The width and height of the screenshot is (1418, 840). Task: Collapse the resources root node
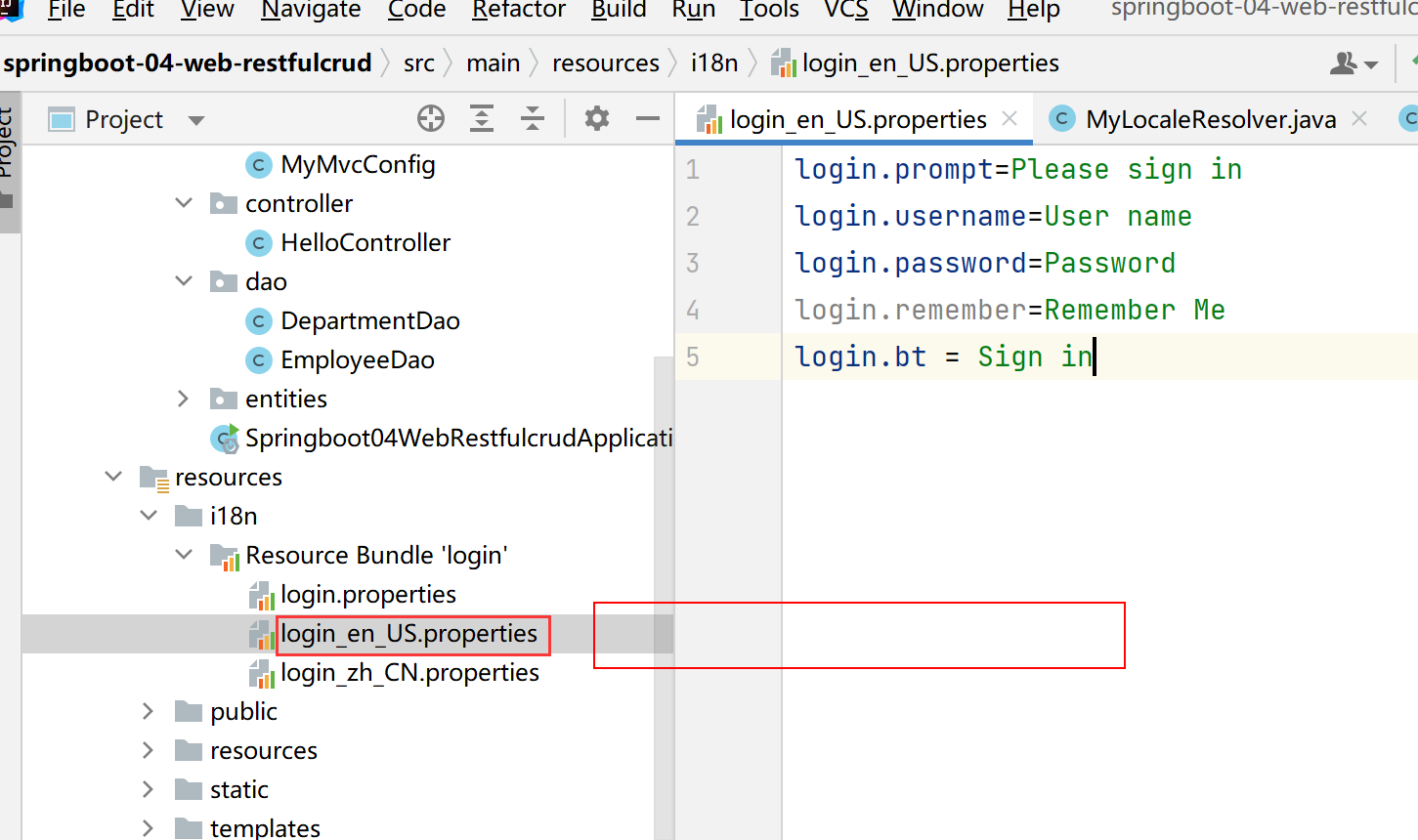click(113, 477)
